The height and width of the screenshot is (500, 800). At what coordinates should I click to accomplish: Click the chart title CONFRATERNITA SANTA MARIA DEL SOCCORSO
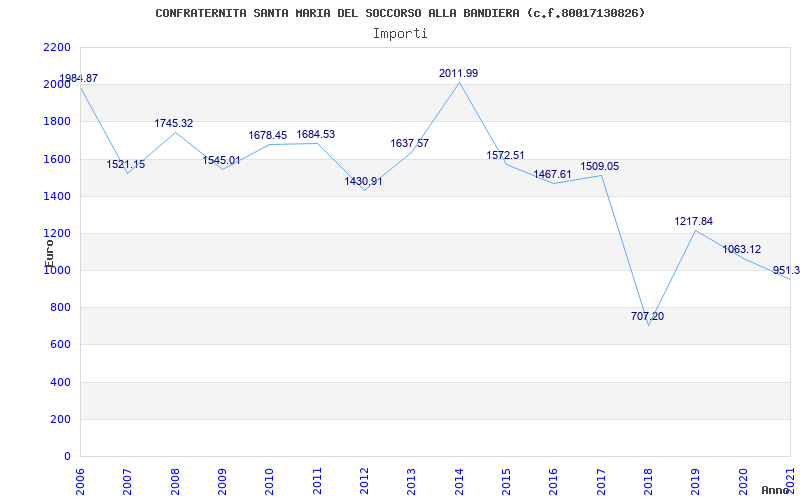400,13
